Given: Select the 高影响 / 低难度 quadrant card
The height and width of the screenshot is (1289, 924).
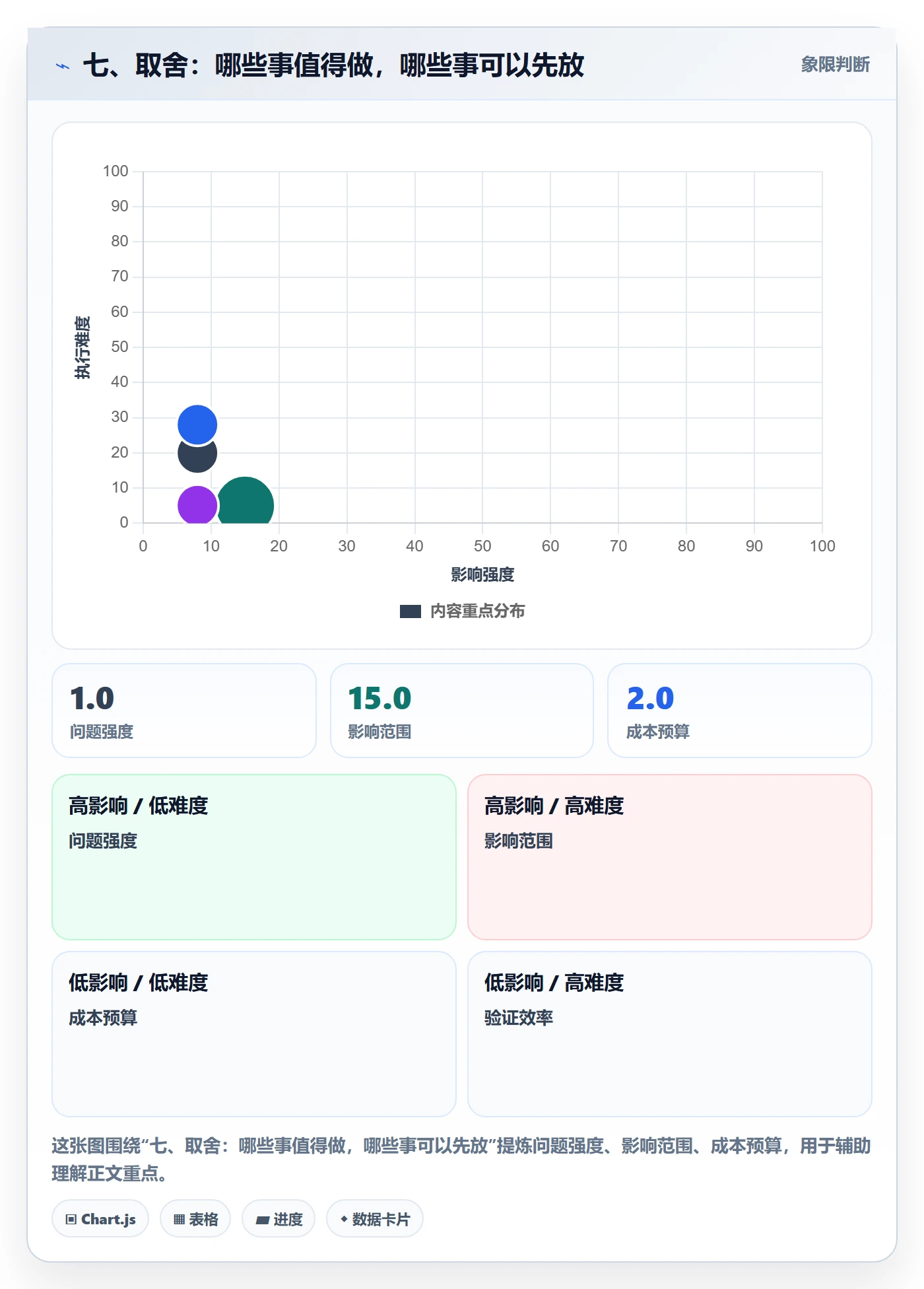Looking at the screenshot, I should tap(254, 857).
